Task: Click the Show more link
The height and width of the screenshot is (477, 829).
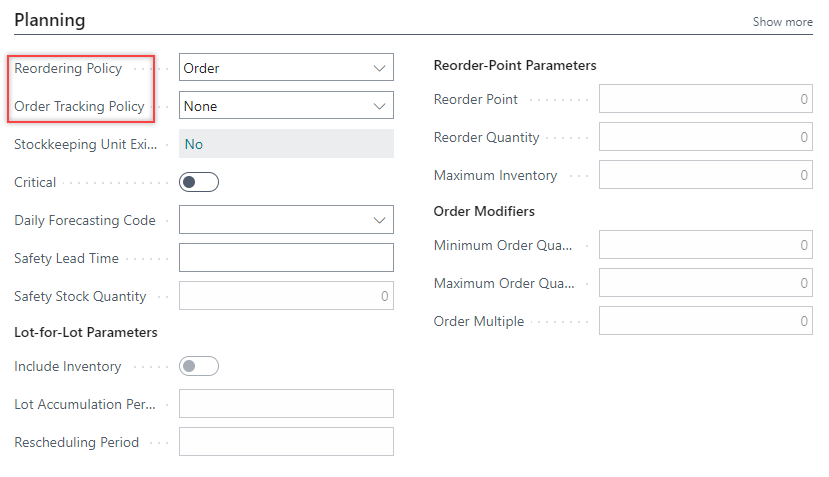Action: [782, 22]
